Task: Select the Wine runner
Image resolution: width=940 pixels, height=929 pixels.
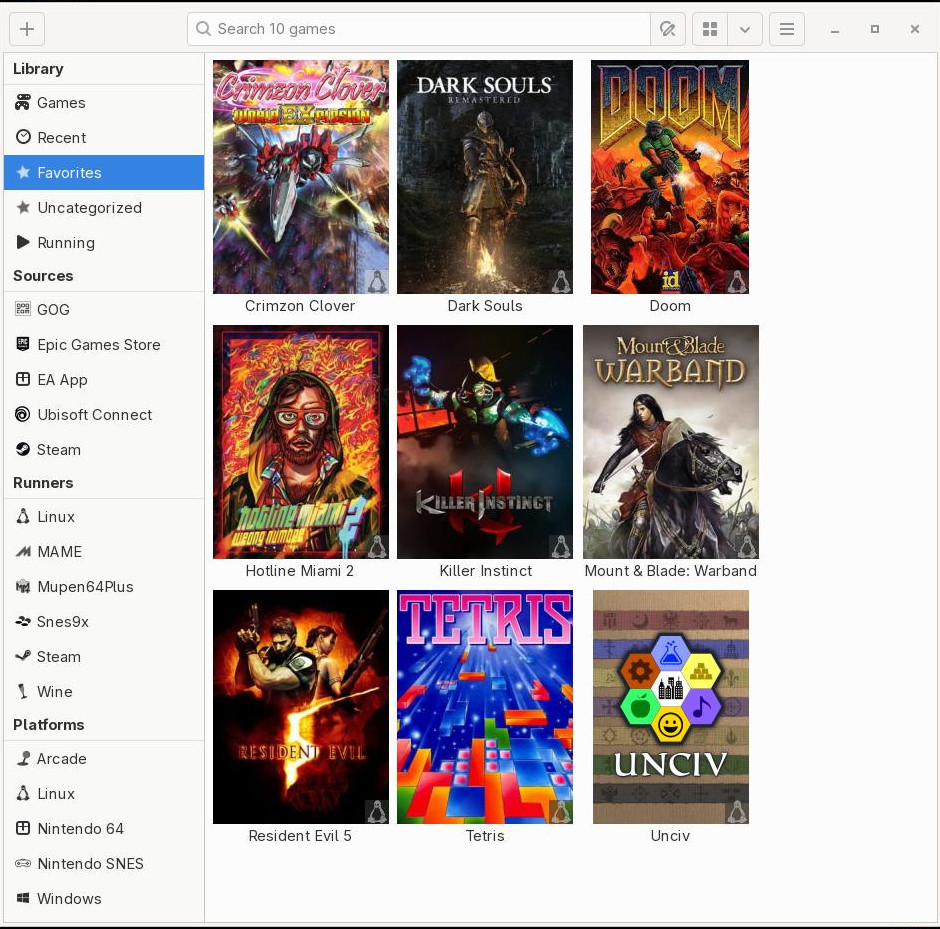Action: point(104,691)
